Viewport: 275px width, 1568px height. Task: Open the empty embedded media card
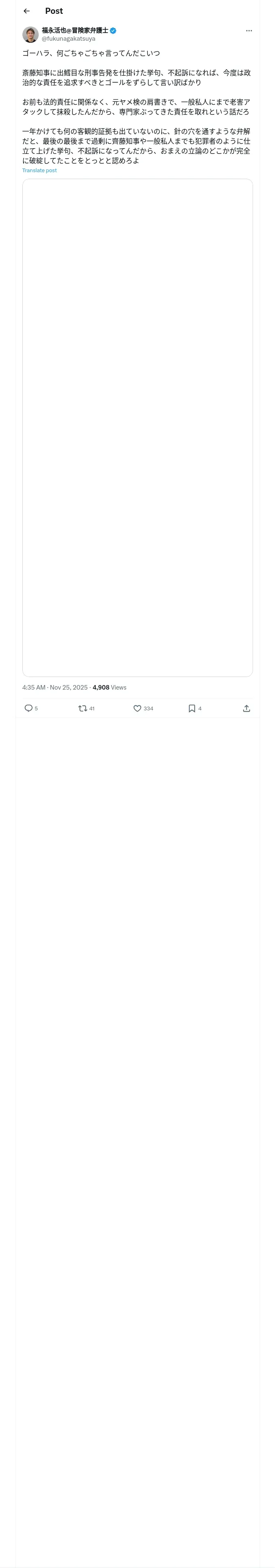pos(137,427)
